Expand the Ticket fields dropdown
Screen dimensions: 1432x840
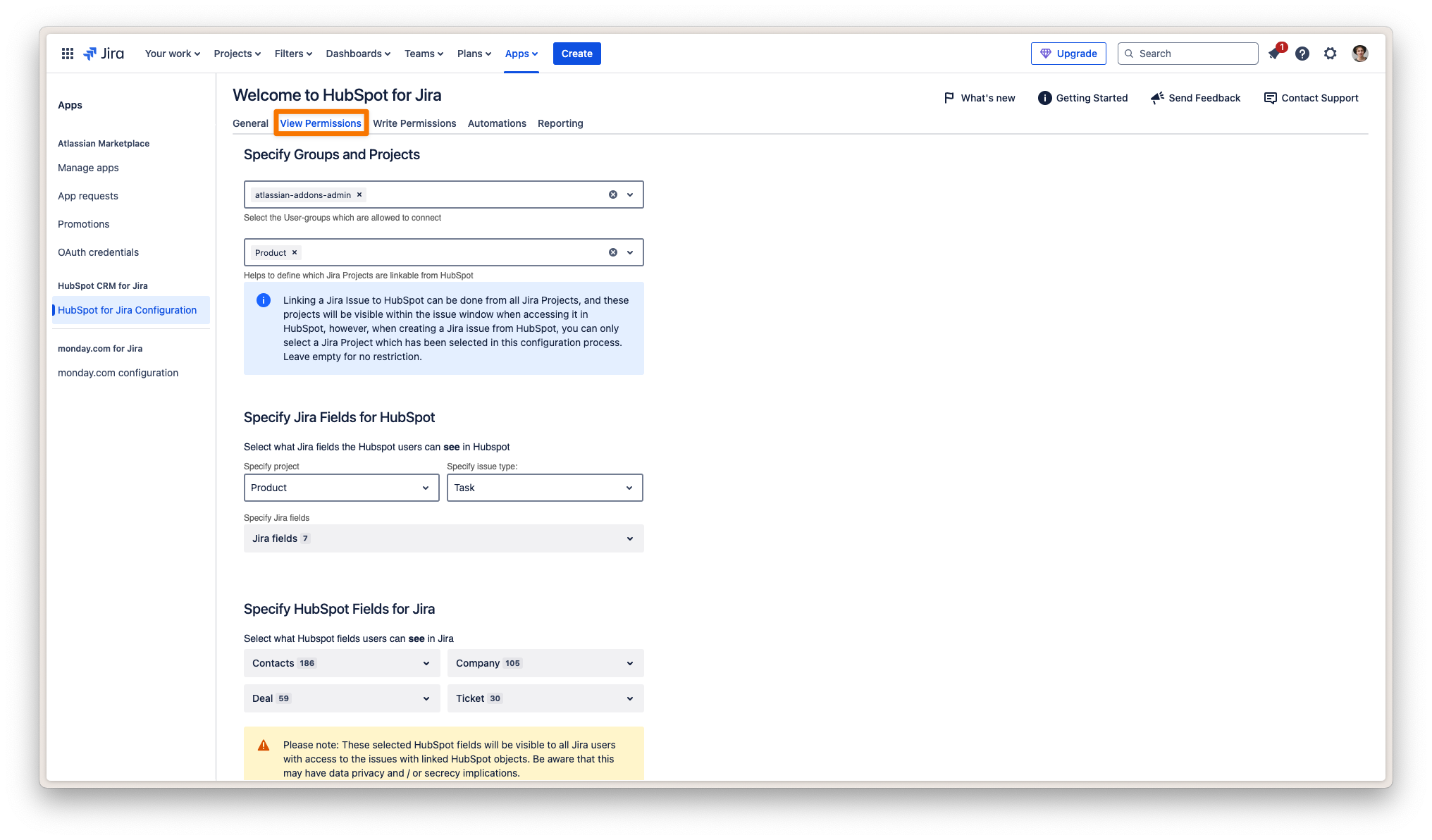[x=545, y=698]
